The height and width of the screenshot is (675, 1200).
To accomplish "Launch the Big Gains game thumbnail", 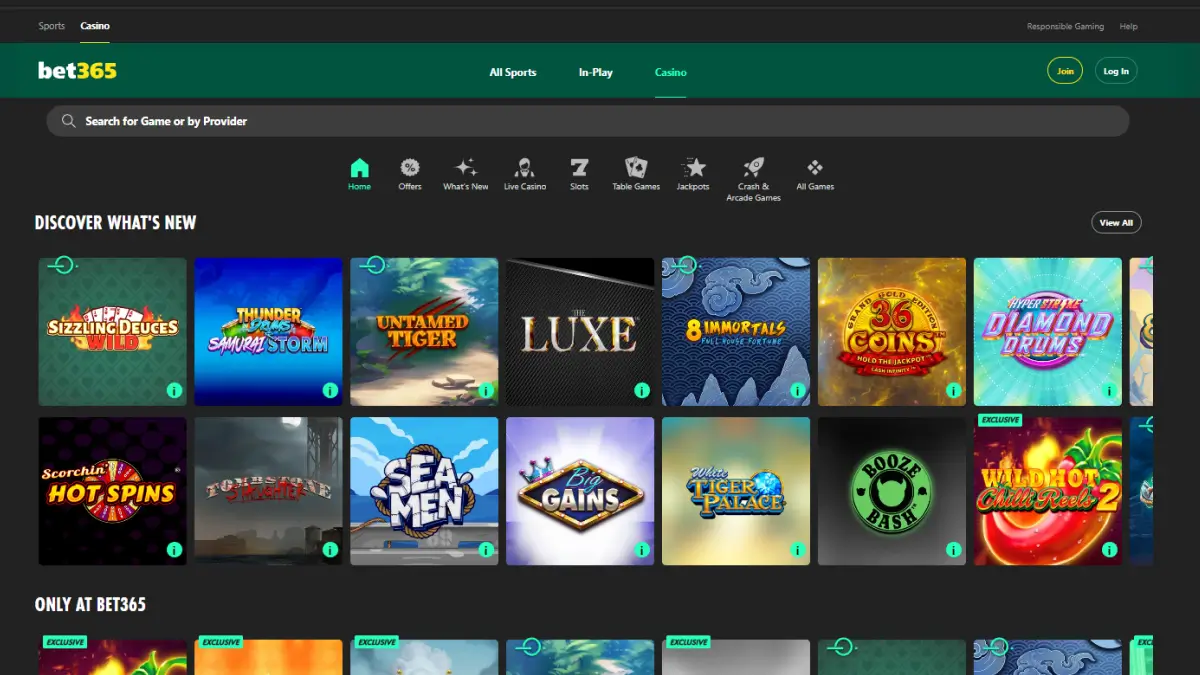I will point(580,491).
